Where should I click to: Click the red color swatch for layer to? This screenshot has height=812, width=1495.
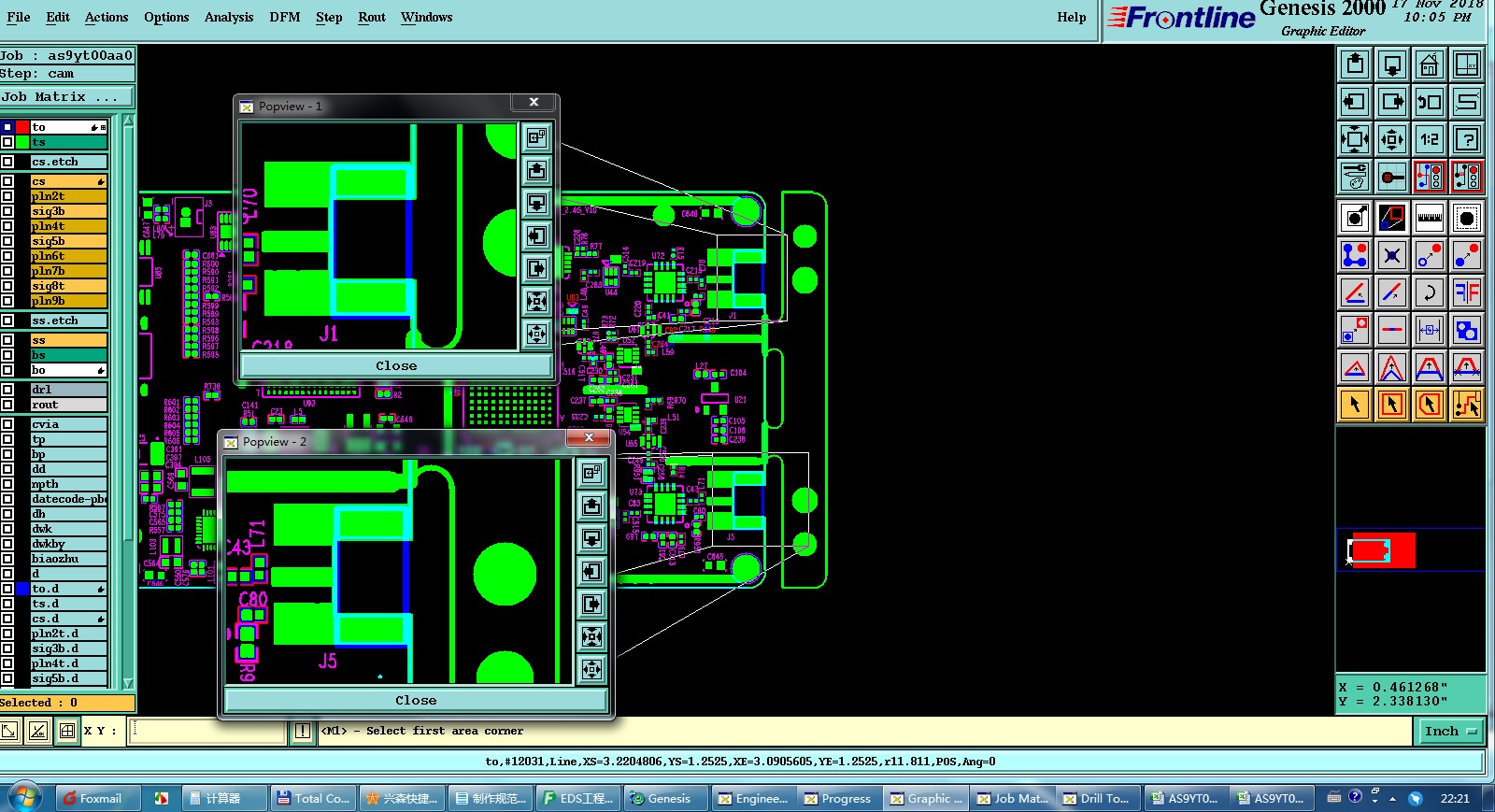click(x=22, y=127)
